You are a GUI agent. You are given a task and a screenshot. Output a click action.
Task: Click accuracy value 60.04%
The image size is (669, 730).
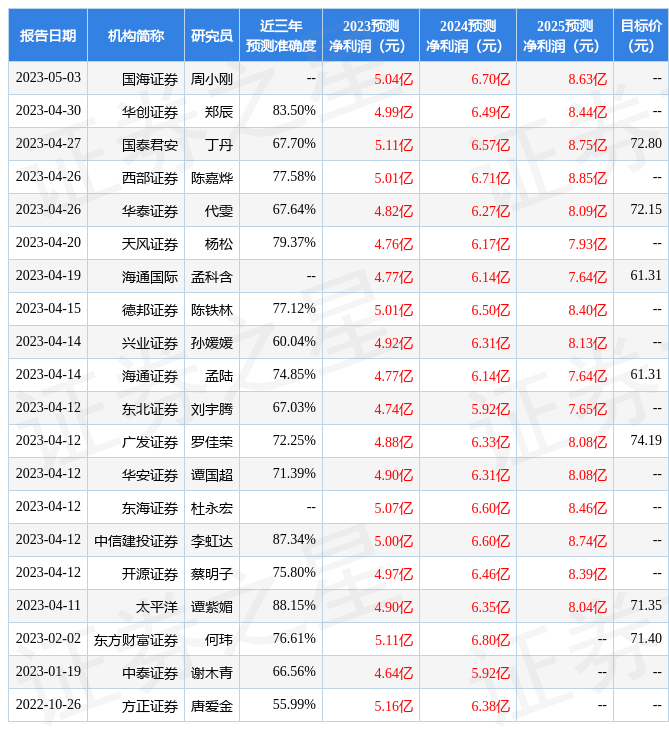294,342
